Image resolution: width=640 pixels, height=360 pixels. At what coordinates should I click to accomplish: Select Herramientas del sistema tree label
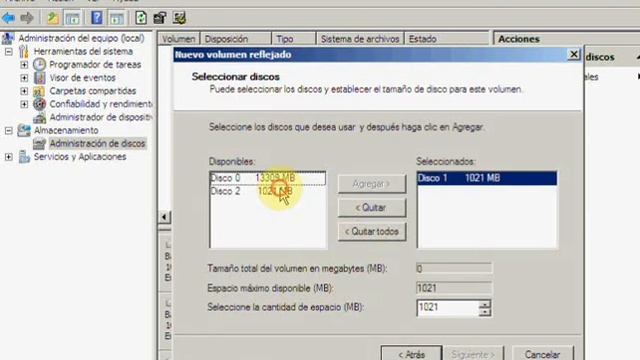[83, 51]
